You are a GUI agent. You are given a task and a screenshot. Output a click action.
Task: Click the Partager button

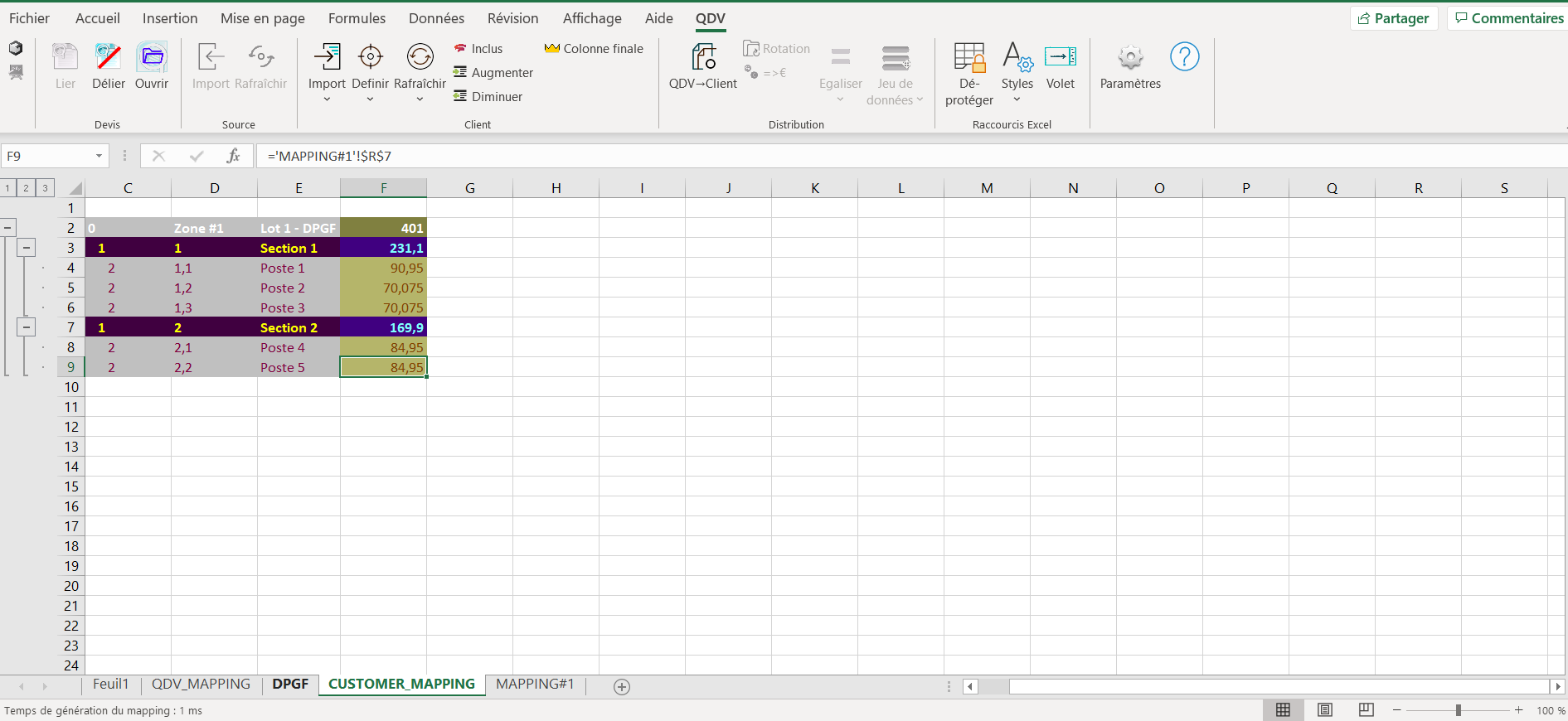click(x=1394, y=18)
